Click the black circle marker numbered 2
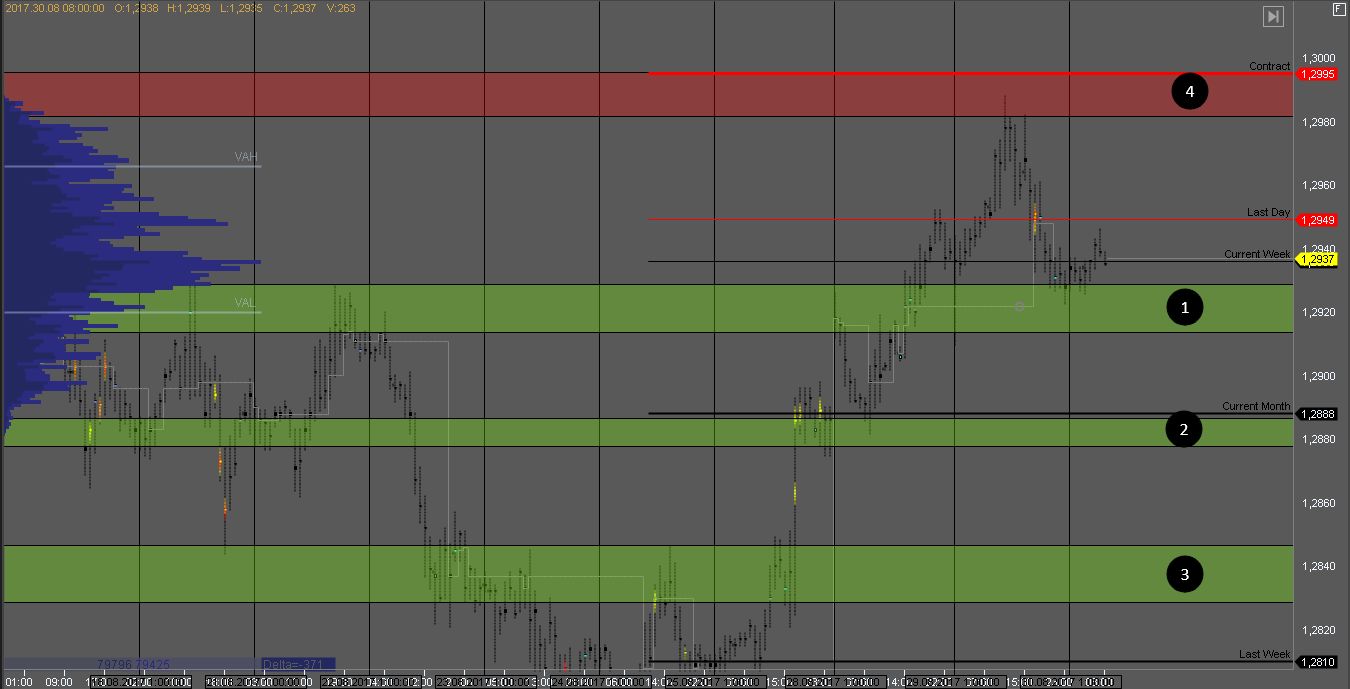Viewport: 1350px width, 689px height. (x=1184, y=430)
